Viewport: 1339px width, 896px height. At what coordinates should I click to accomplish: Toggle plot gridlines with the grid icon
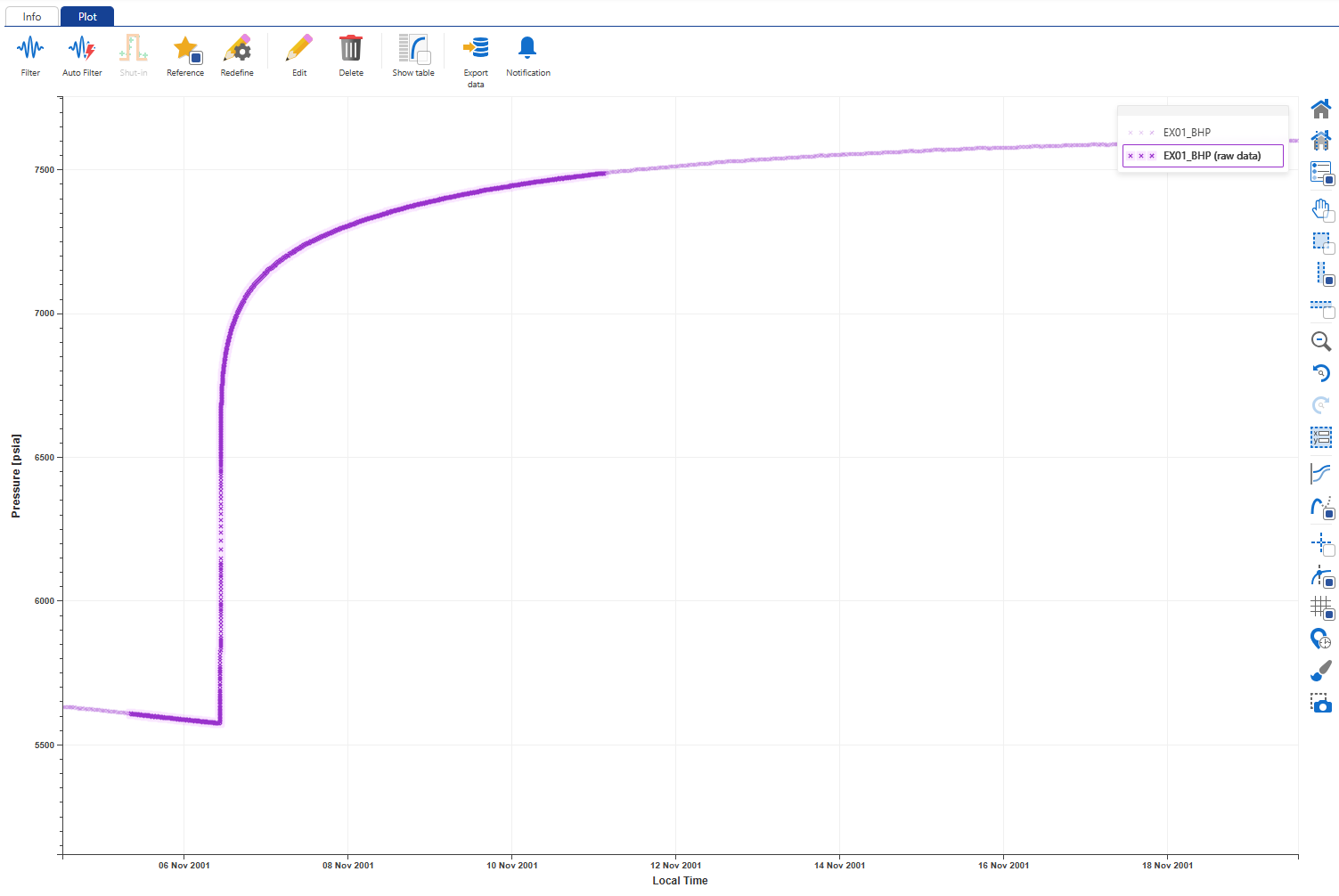1321,609
